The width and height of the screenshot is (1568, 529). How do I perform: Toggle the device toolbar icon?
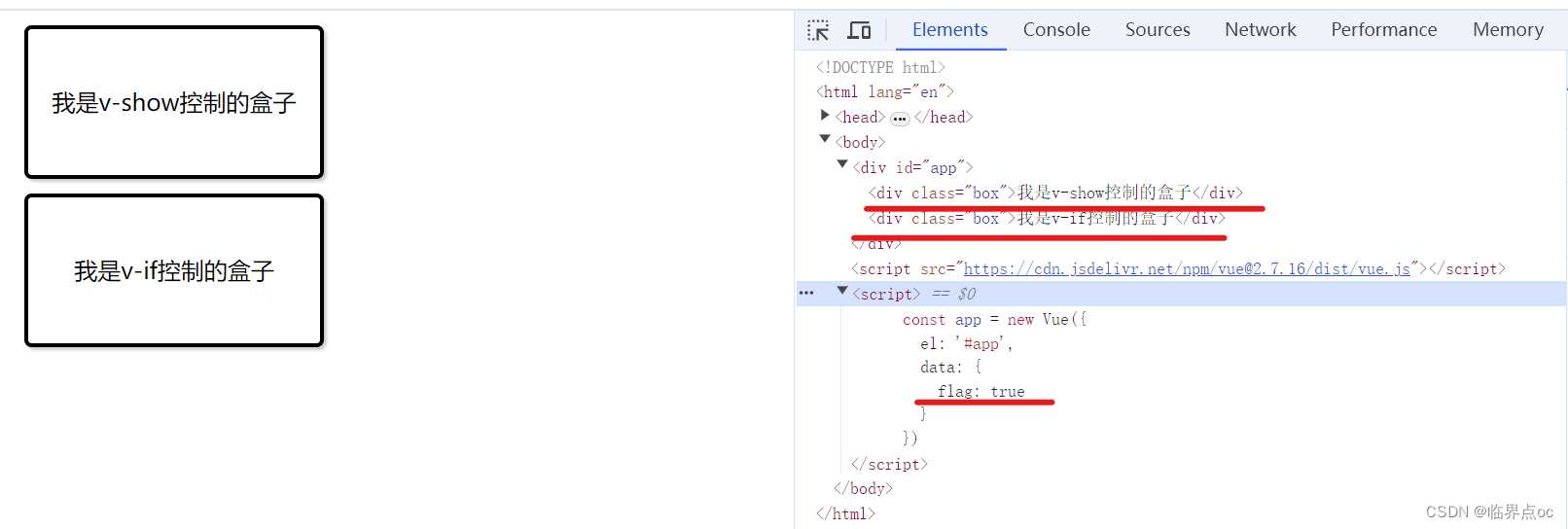pyautogui.click(x=859, y=30)
